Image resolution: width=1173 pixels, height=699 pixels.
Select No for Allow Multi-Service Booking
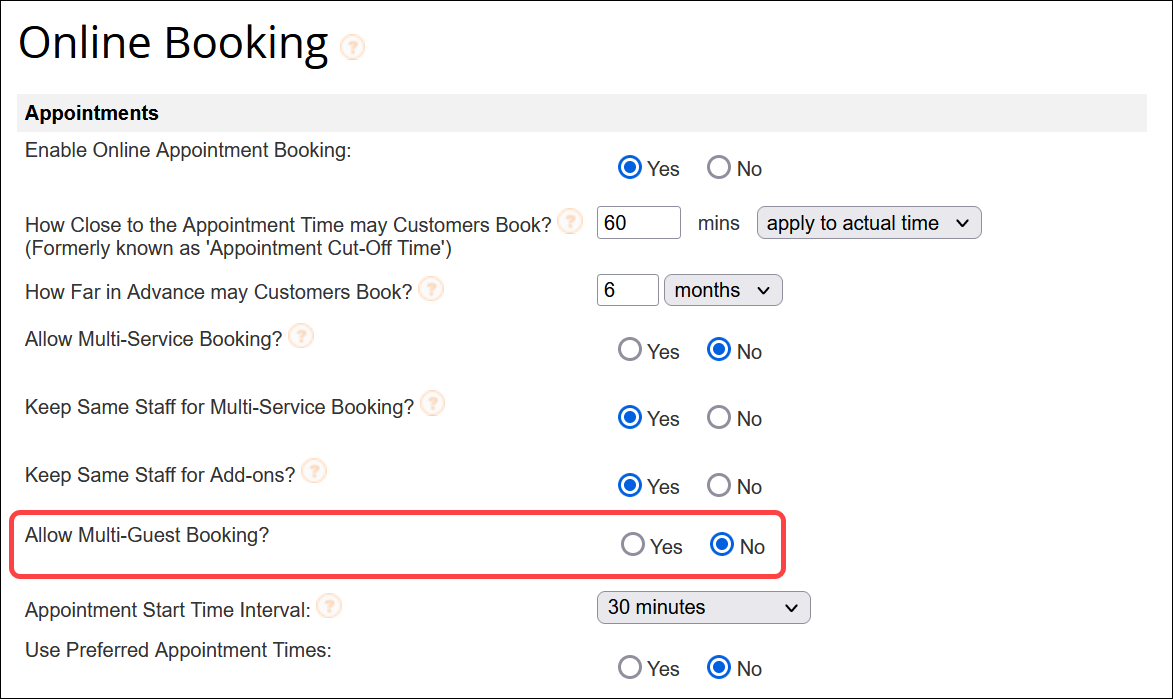click(719, 350)
